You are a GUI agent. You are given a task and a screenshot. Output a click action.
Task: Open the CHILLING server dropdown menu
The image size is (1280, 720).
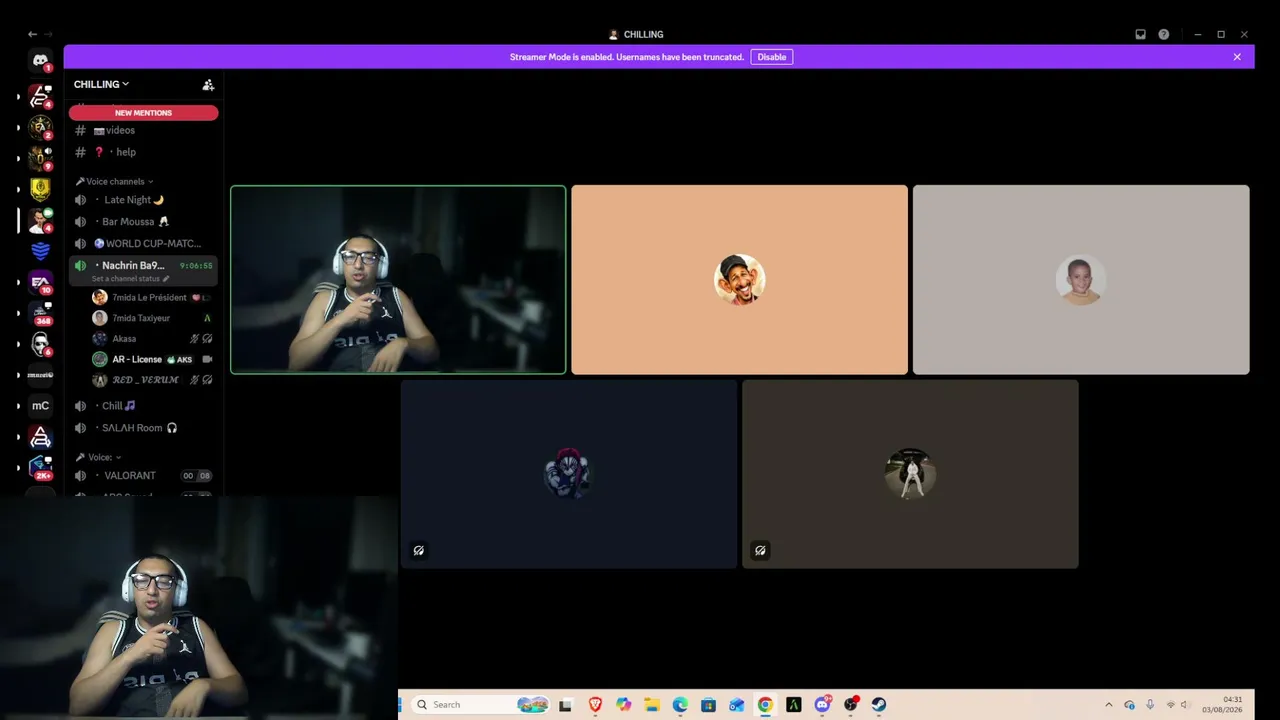coord(101,84)
